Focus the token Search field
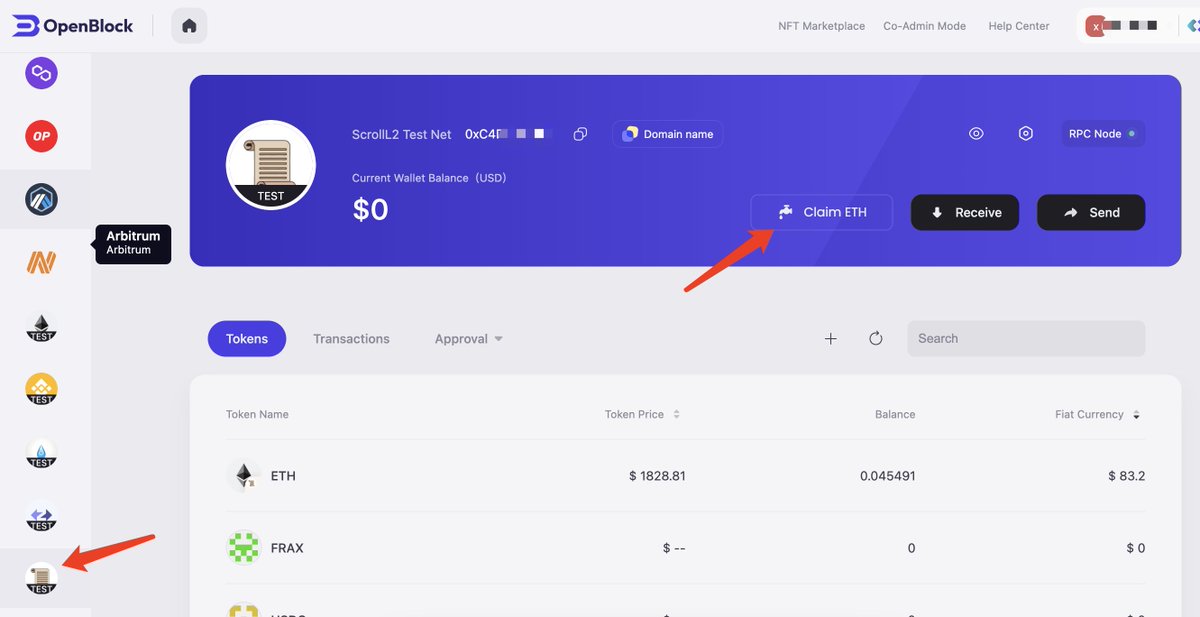The image size is (1200, 617). coord(1026,339)
